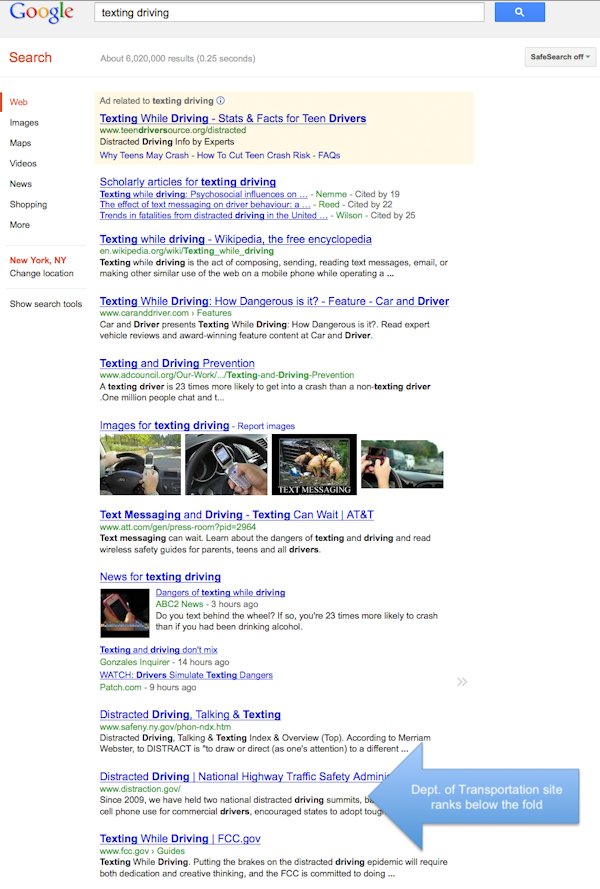Click Report images link
The image size is (600, 889).
[266, 426]
